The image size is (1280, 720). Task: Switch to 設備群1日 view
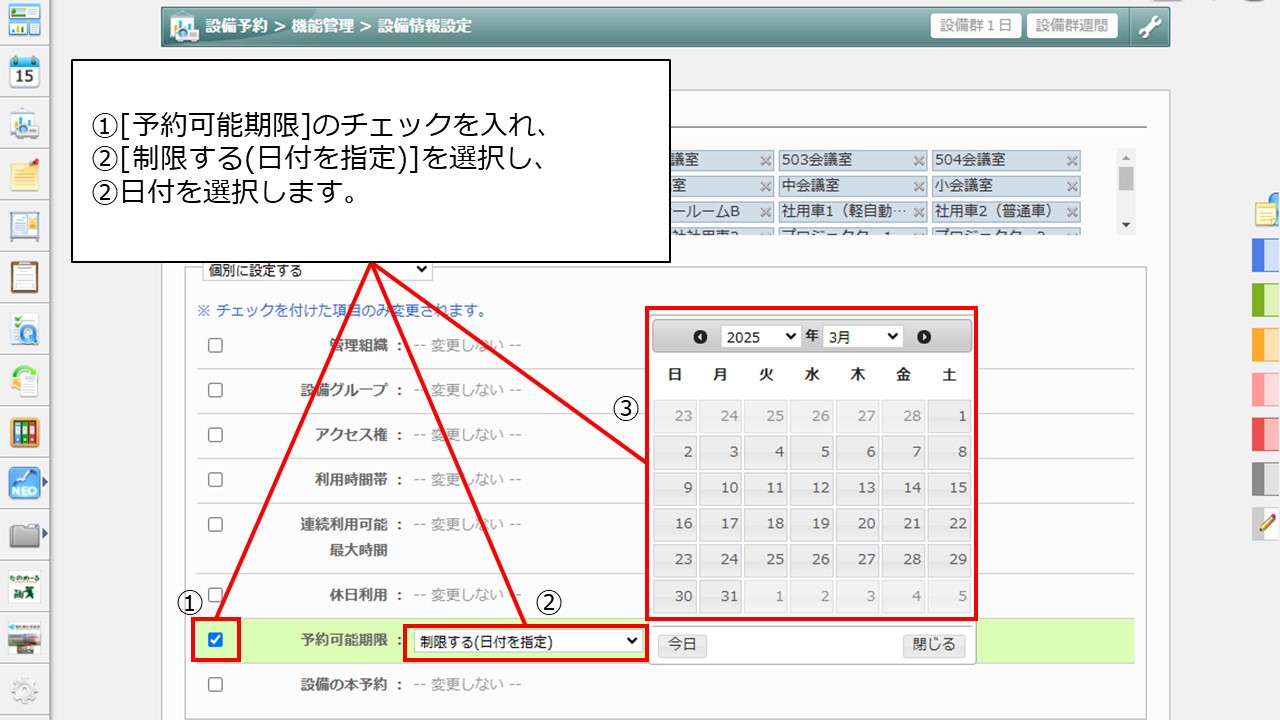pyautogui.click(x=975, y=26)
